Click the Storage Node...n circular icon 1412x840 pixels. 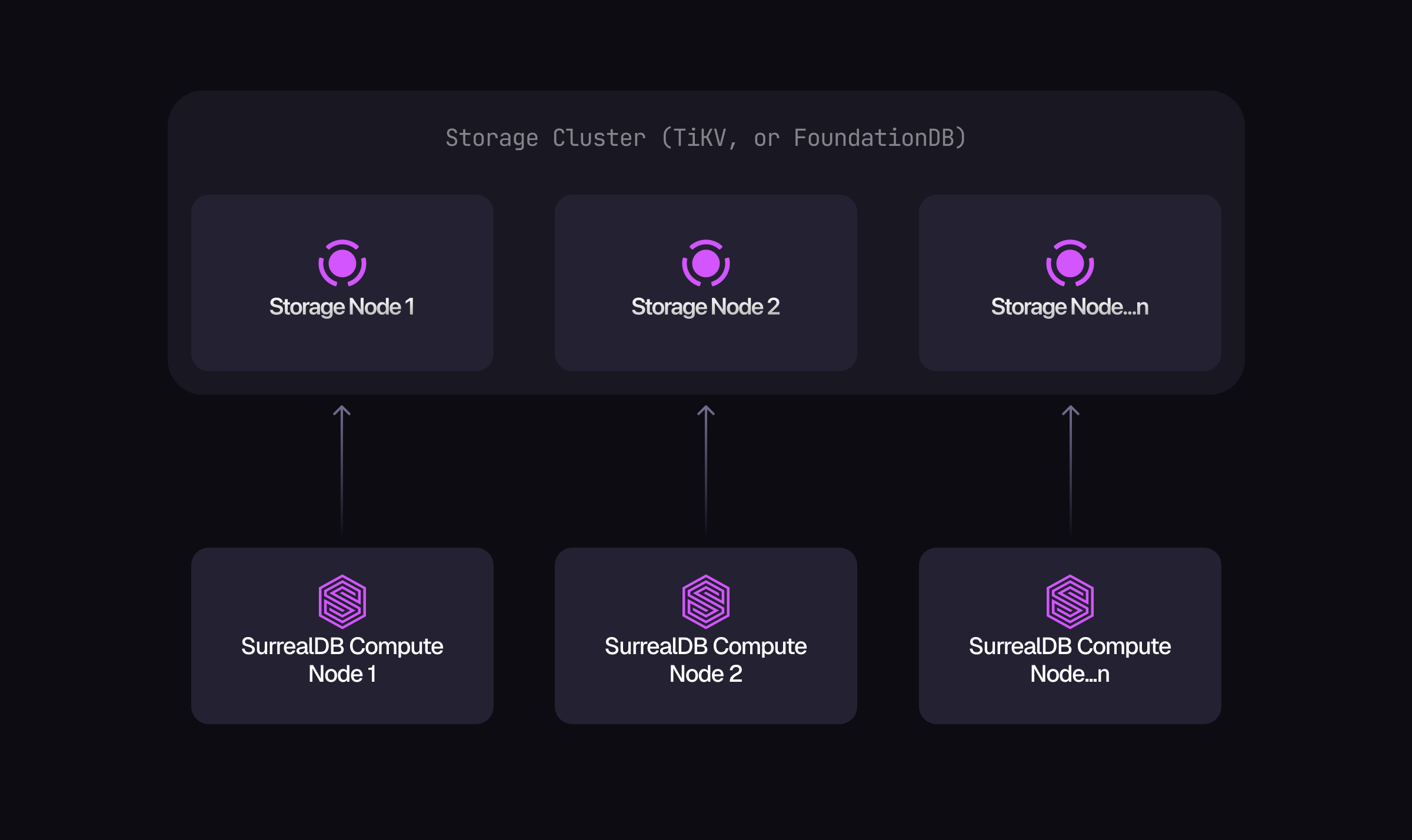click(x=1070, y=263)
